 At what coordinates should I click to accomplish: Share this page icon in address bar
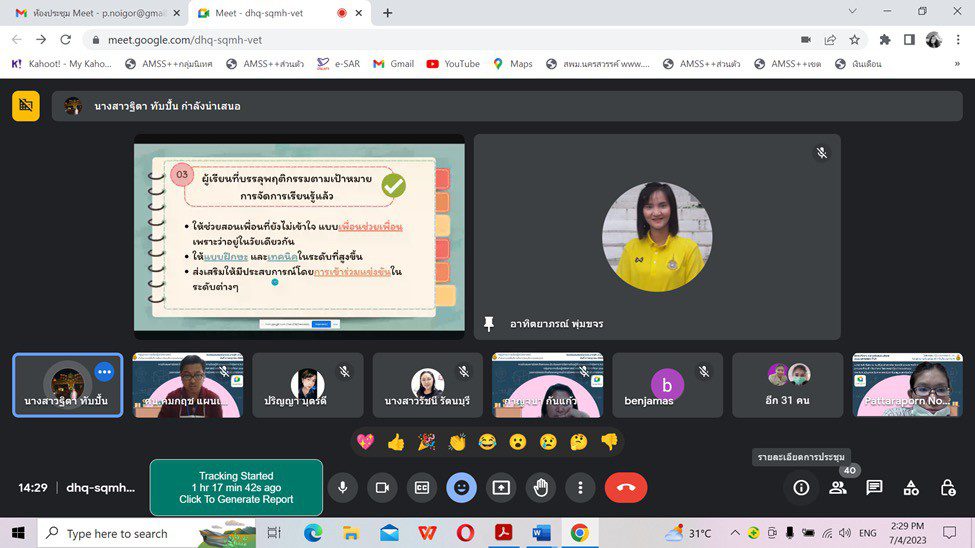coord(830,40)
